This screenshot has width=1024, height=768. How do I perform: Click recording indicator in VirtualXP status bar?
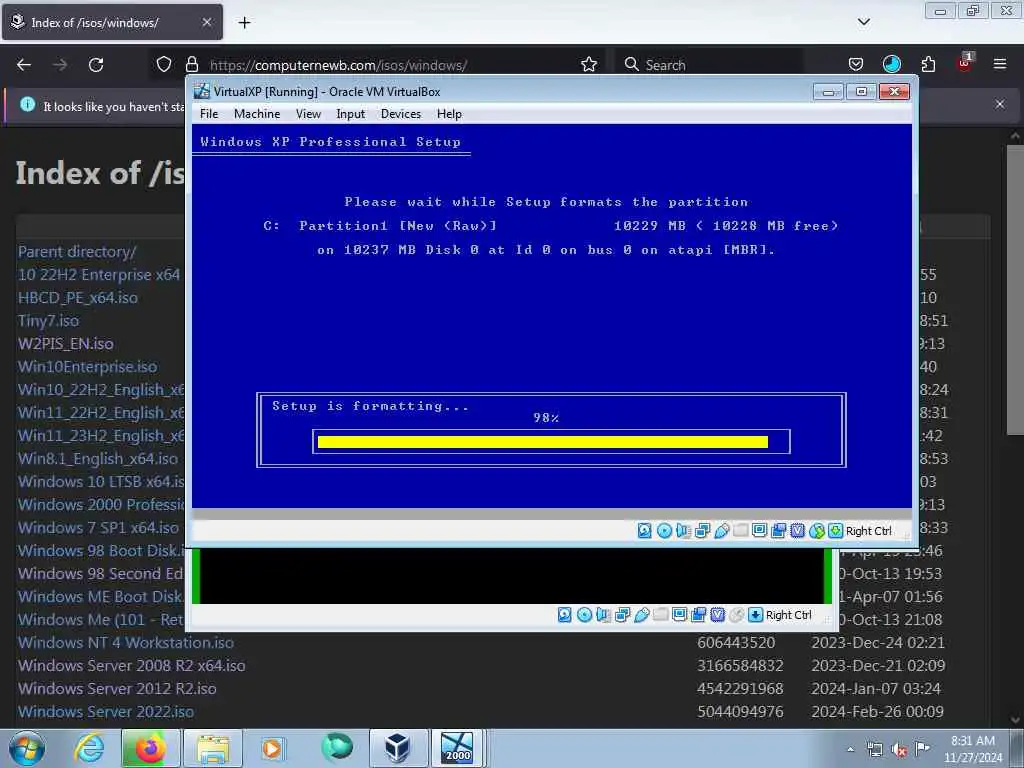(778, 531)
